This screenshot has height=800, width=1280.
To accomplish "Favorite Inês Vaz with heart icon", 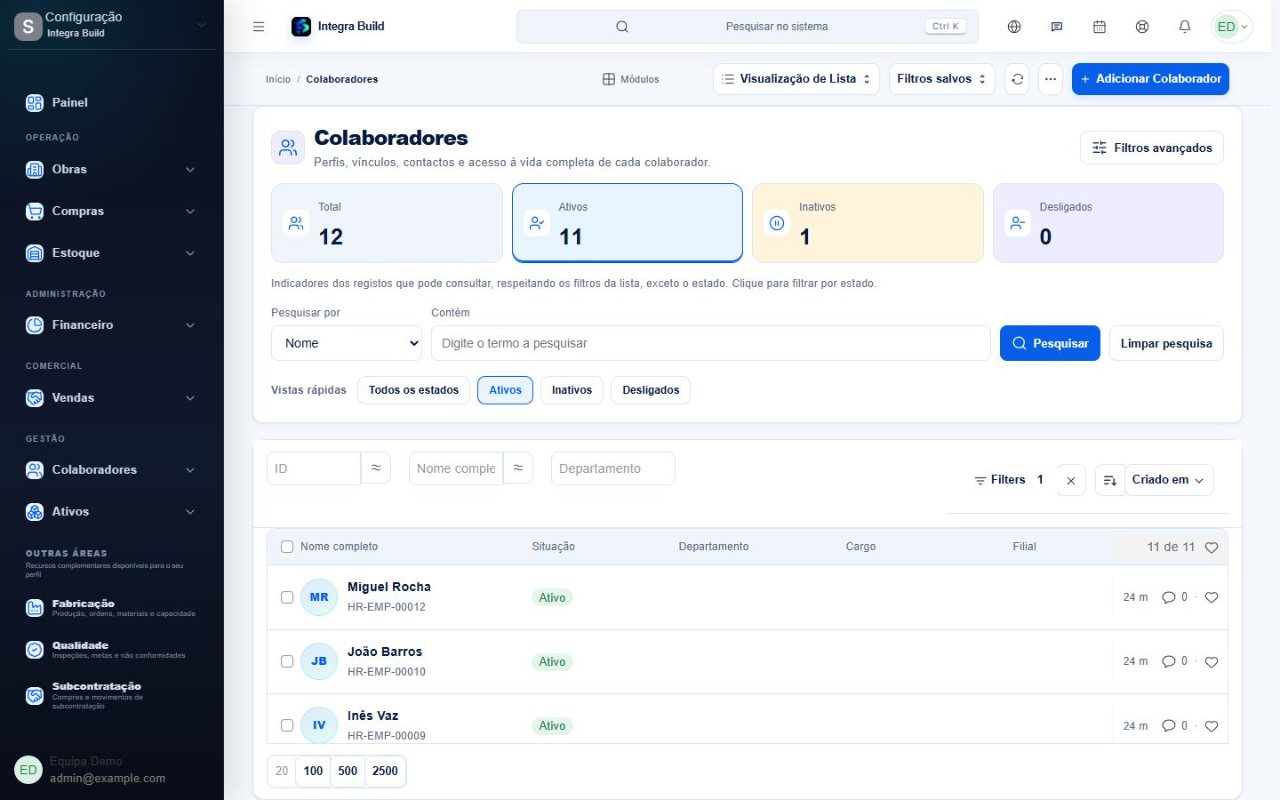I will [x=1211, y=726].
